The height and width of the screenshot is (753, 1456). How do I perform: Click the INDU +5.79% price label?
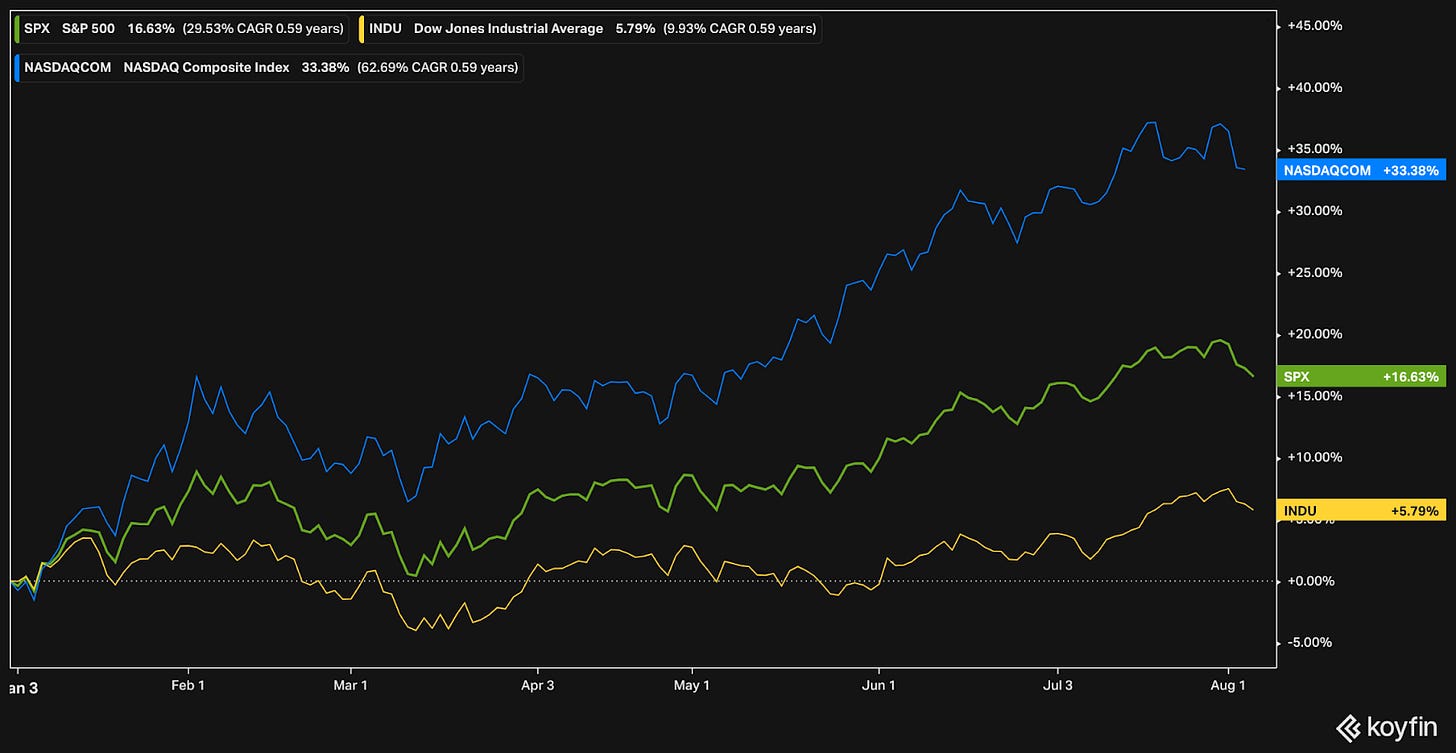(1362, 511)
